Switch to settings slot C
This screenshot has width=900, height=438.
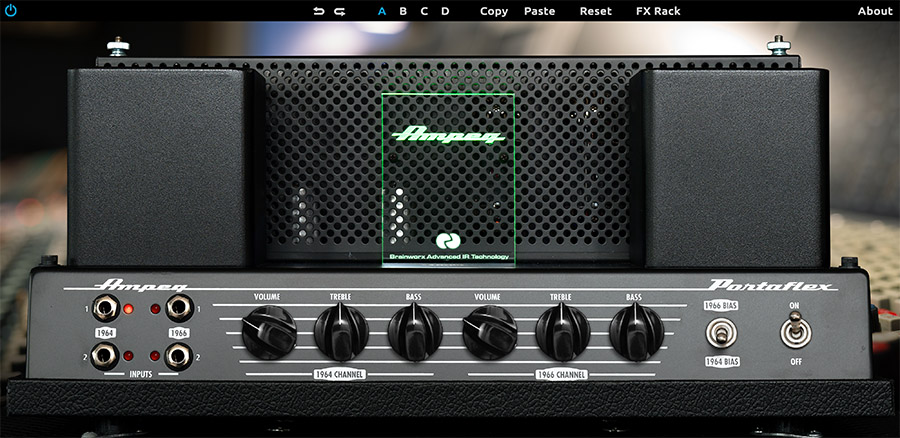pyautogui.click(x=424, y=11)
